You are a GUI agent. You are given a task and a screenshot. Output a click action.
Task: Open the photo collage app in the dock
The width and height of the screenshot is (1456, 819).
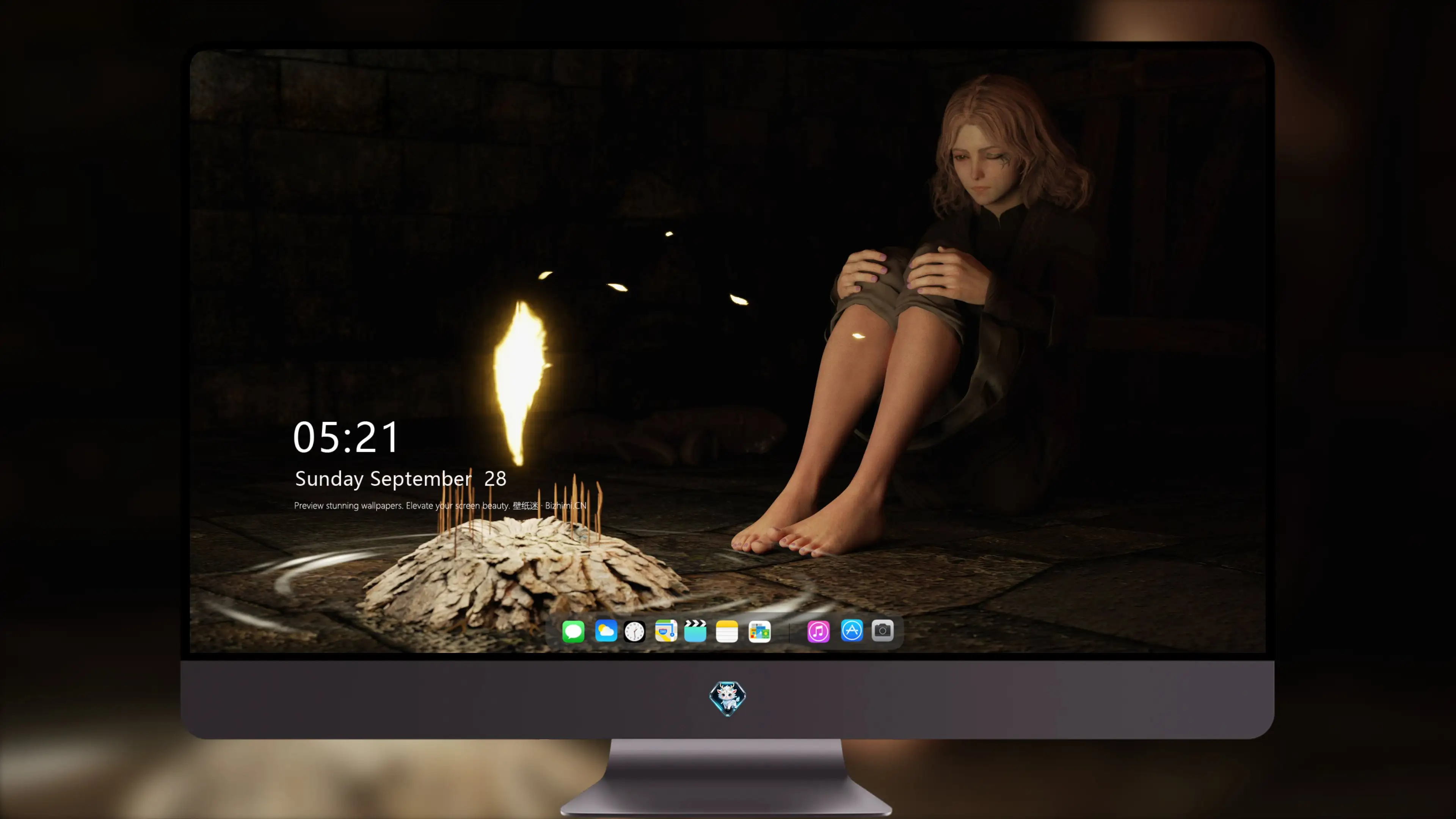pos(759,631)
